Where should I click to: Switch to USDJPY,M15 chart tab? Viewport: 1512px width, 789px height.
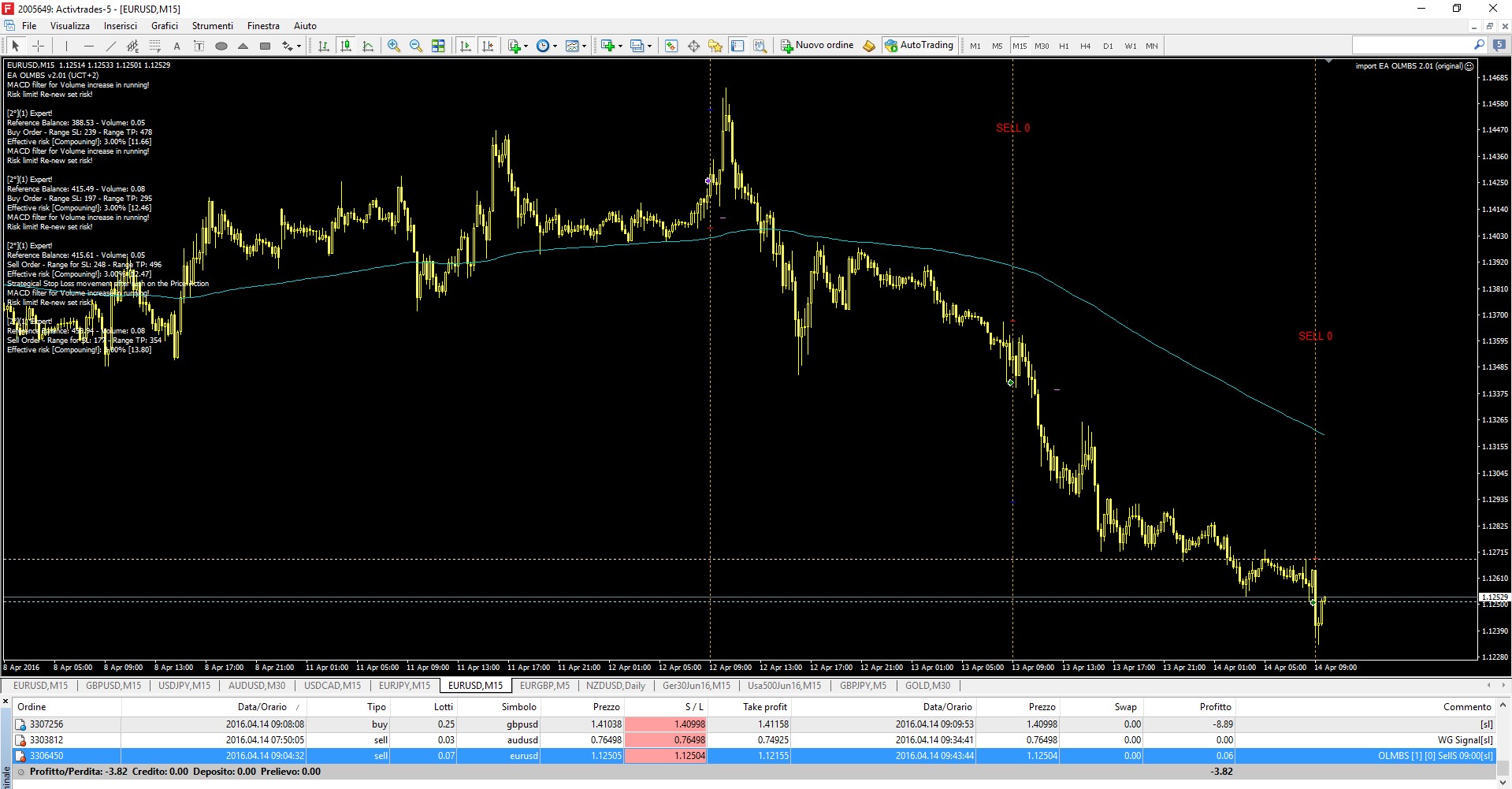tap(184, 686)
